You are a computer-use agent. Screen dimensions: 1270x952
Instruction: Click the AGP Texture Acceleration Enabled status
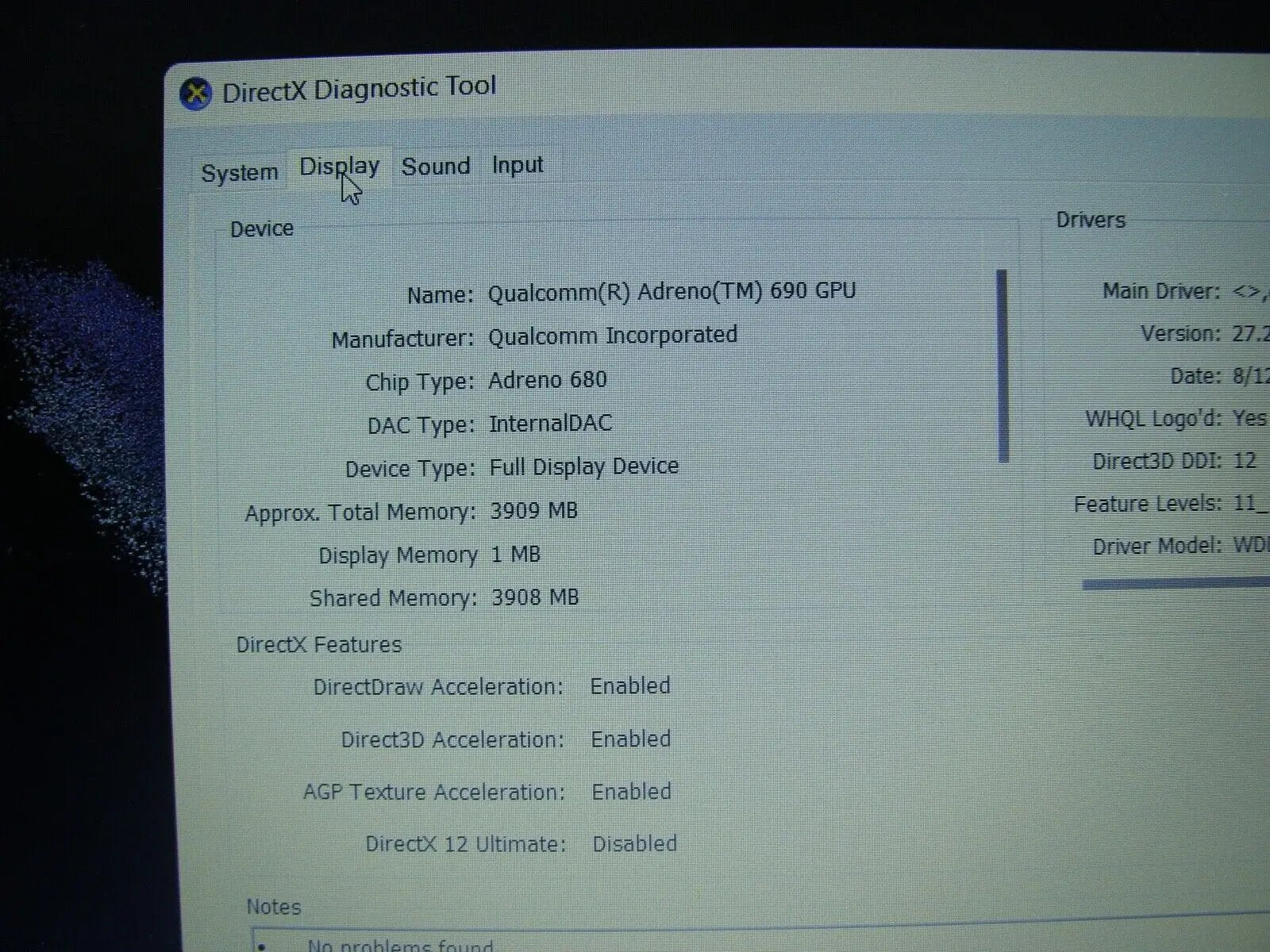point(632,792)
